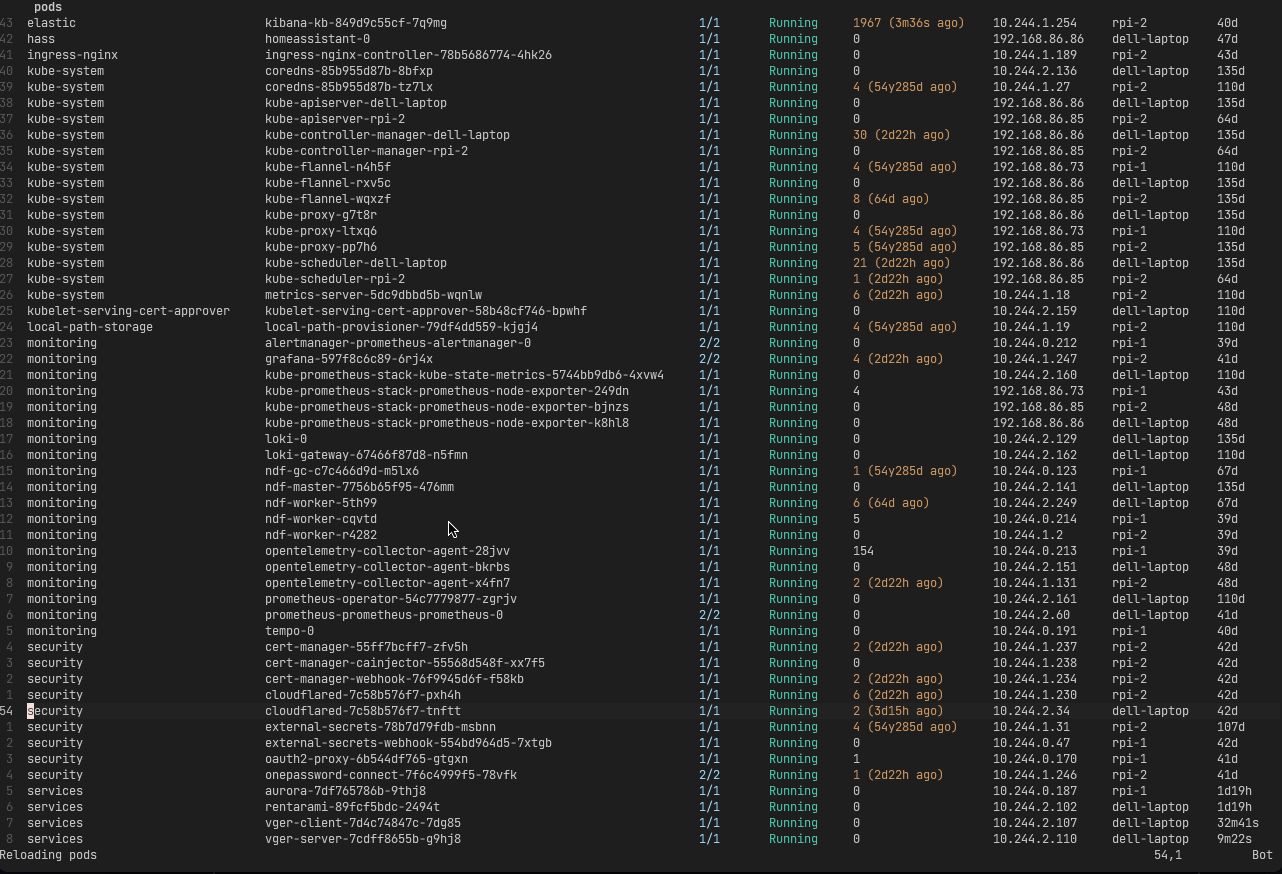Click the 54,1 cursor position indicator
The image size is (1282, 874).
point(1168,855)
